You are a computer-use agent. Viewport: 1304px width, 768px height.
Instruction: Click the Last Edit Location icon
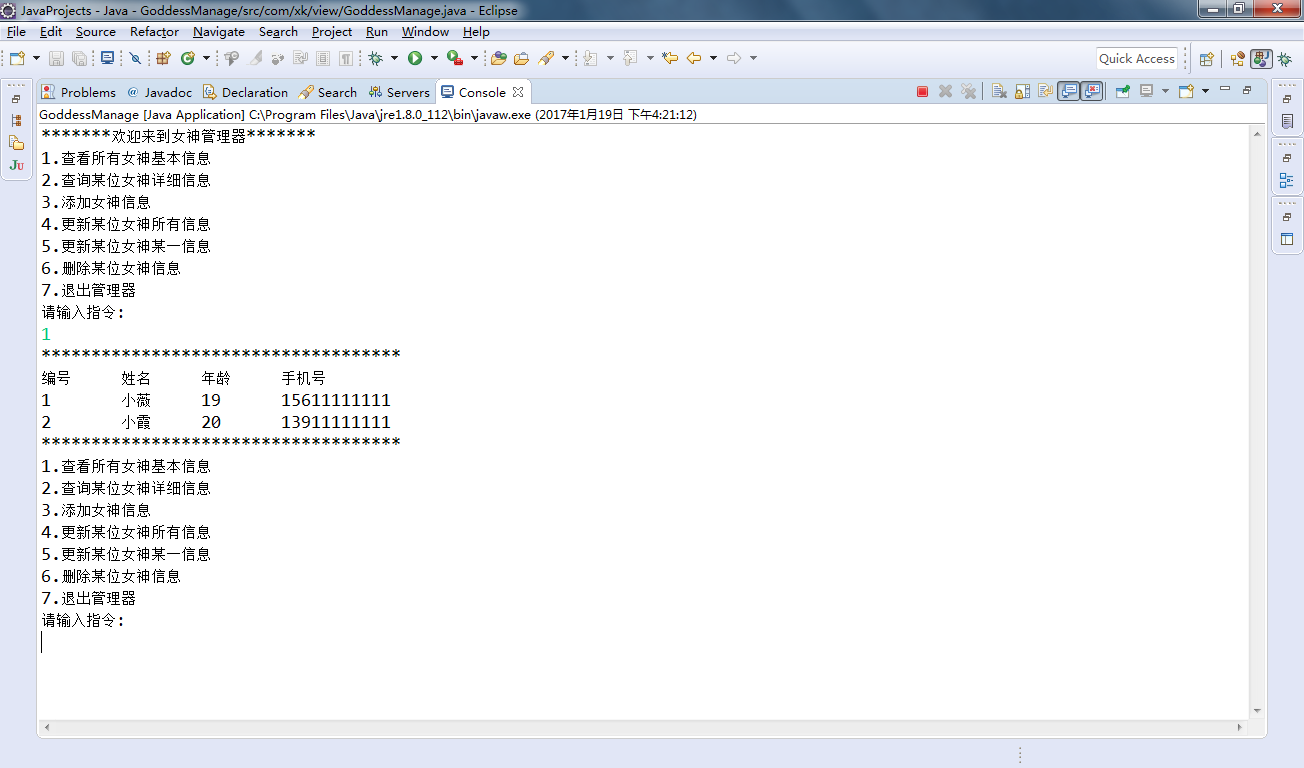(670, 58)
